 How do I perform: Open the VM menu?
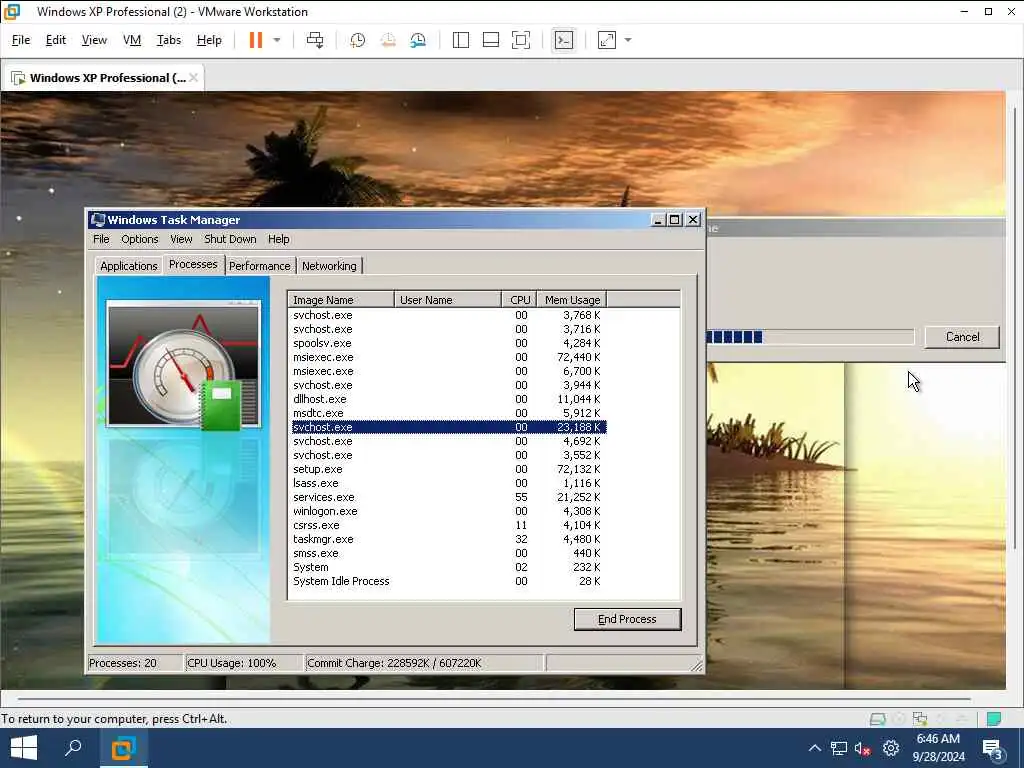132,40
